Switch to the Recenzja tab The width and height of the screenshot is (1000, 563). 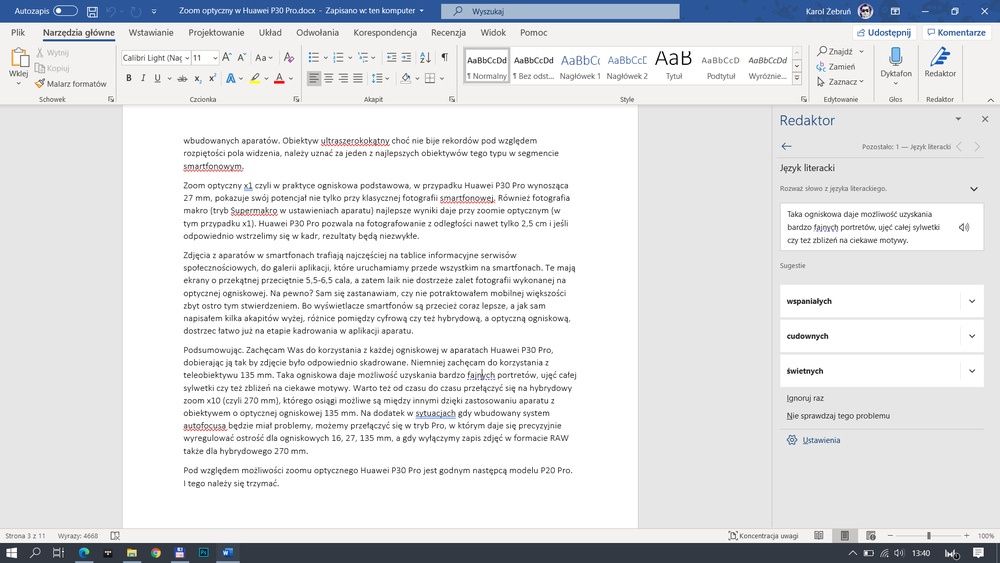[448, 33]
